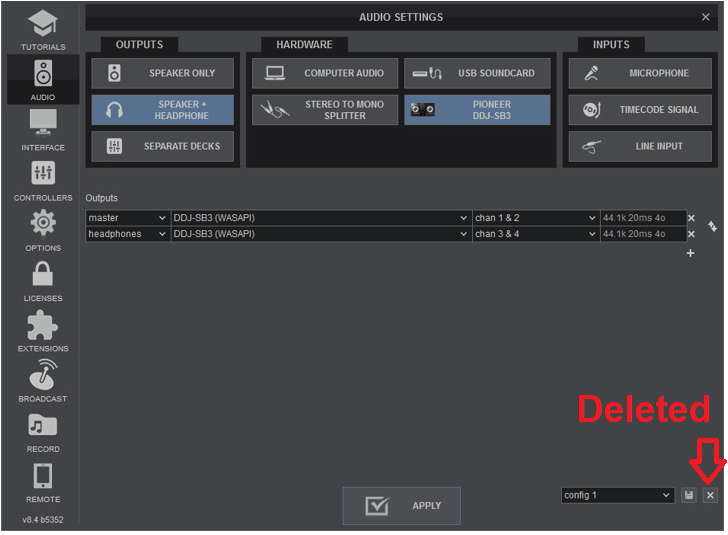Image resolution: width=728 pixels, height=535 pixels.
Task: Close the Audio Settings window
Action: [x=706, y=17]
